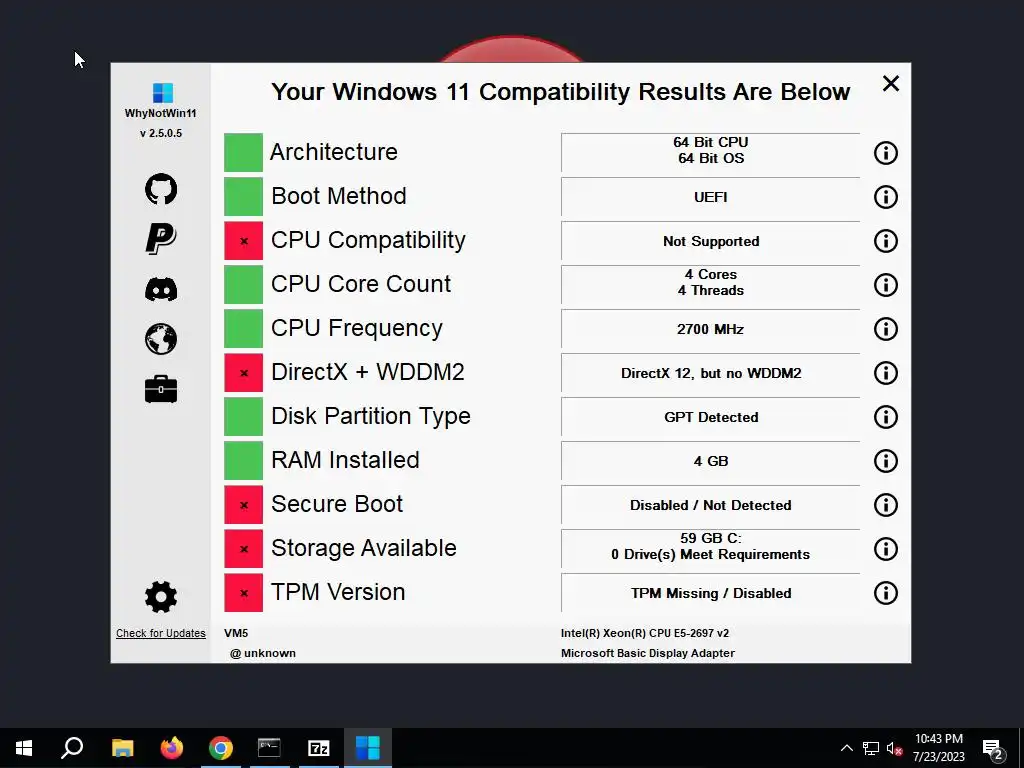Open network status tray icon
The height and width of the screenshot is (768, 1024).
(871, 748)
